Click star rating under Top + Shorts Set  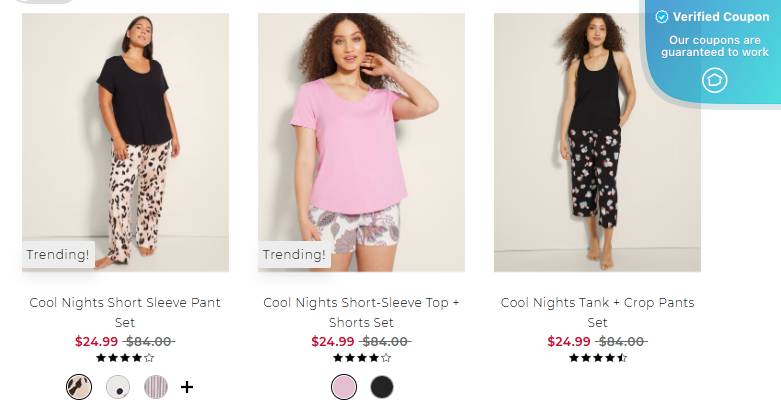click(361, 357)
